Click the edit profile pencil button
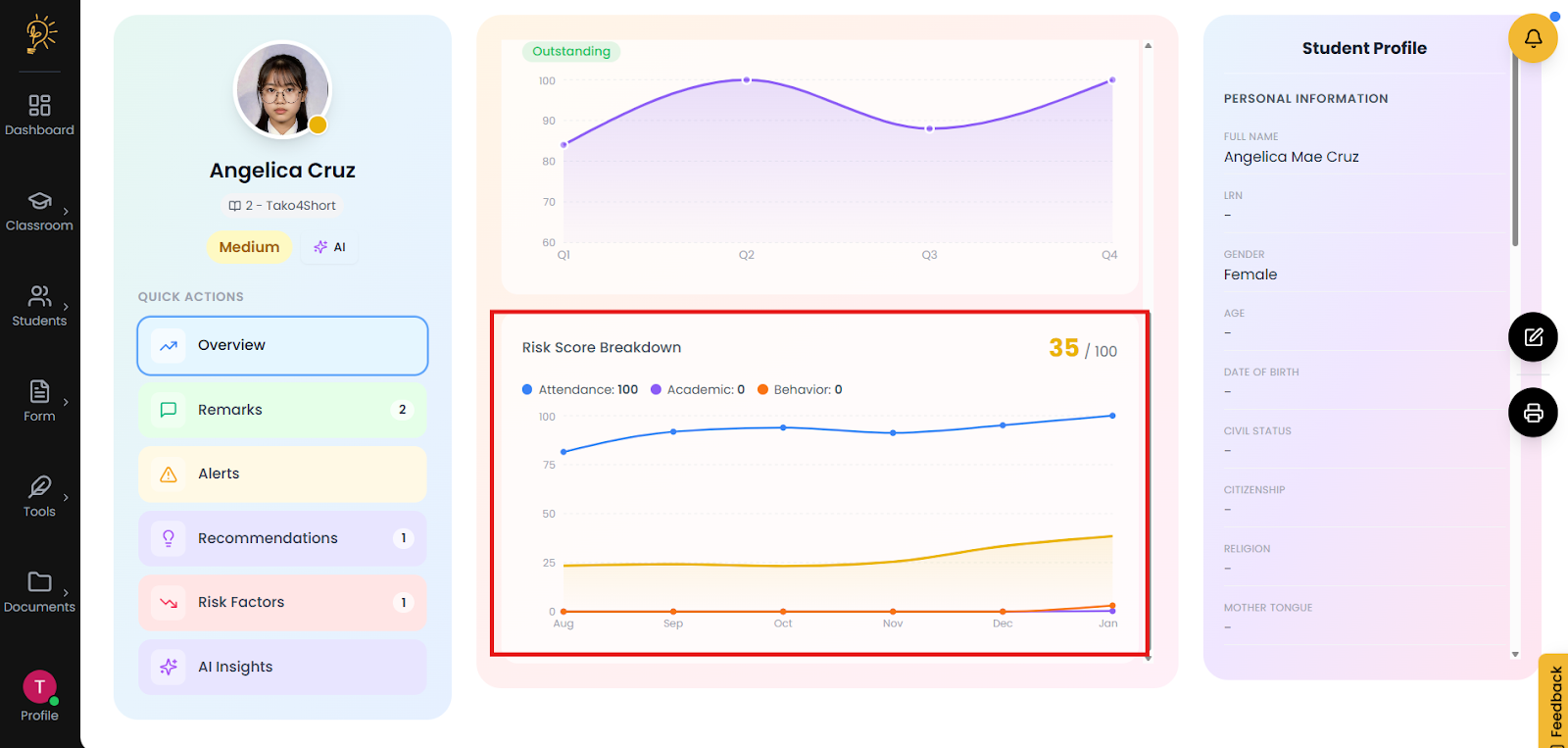The image size is (1568, 748). point(1533,337)
